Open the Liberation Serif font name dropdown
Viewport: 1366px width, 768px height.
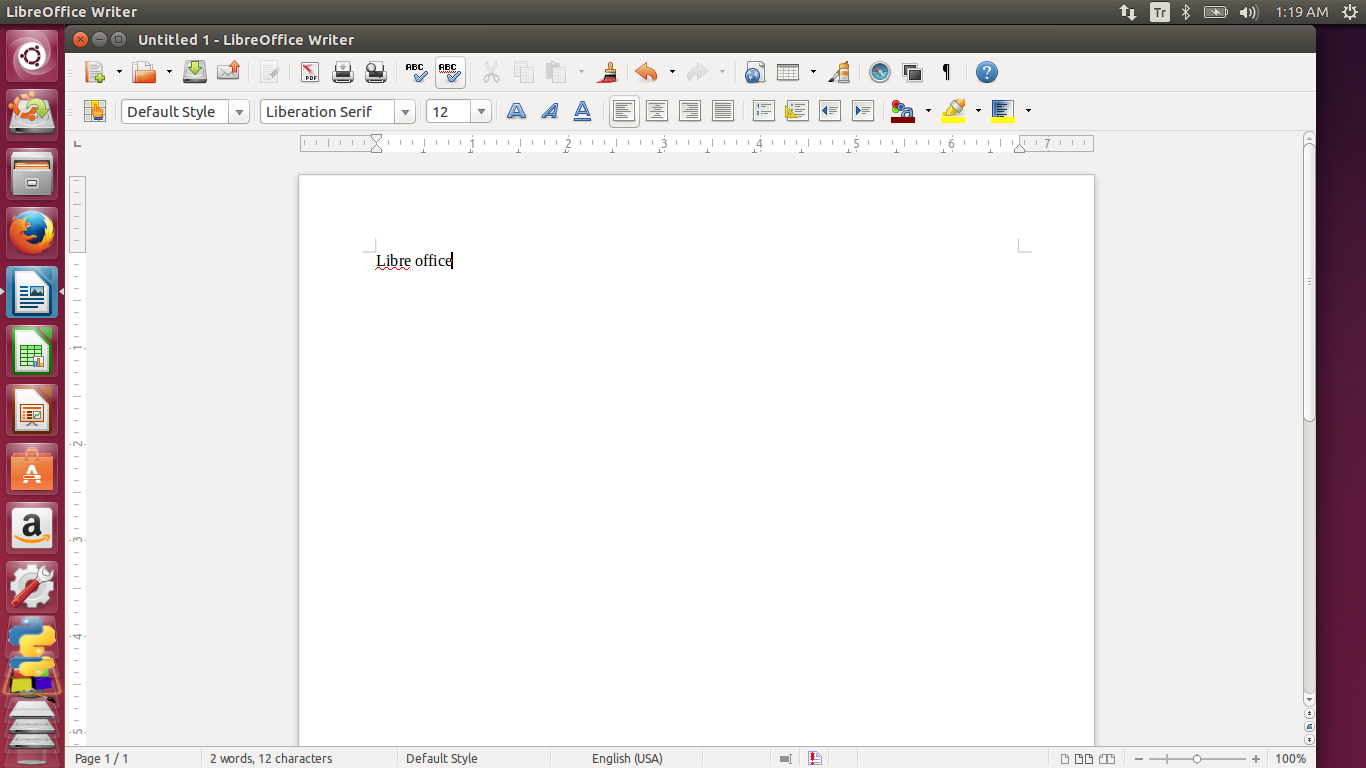[x=406, y=111]
